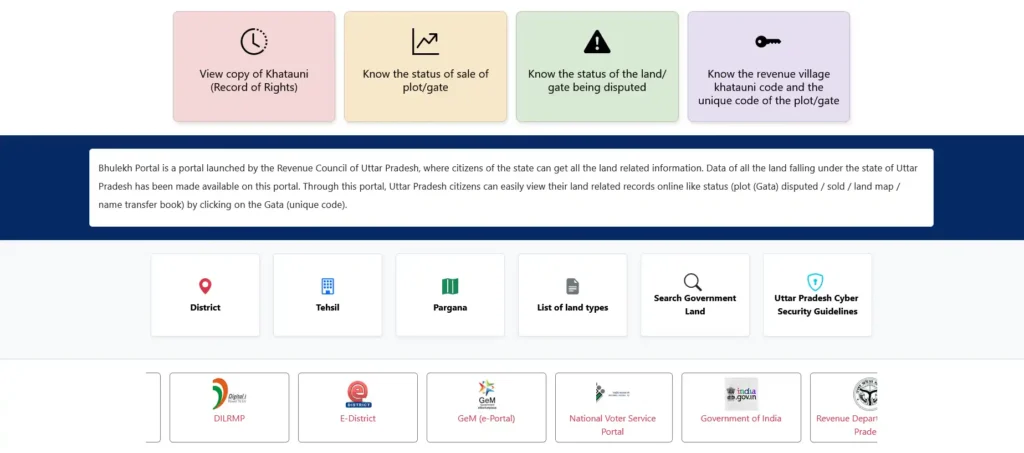The image size is (1024, 453).
Task: Click the chart icon for sale status
Action: (425, 42)
